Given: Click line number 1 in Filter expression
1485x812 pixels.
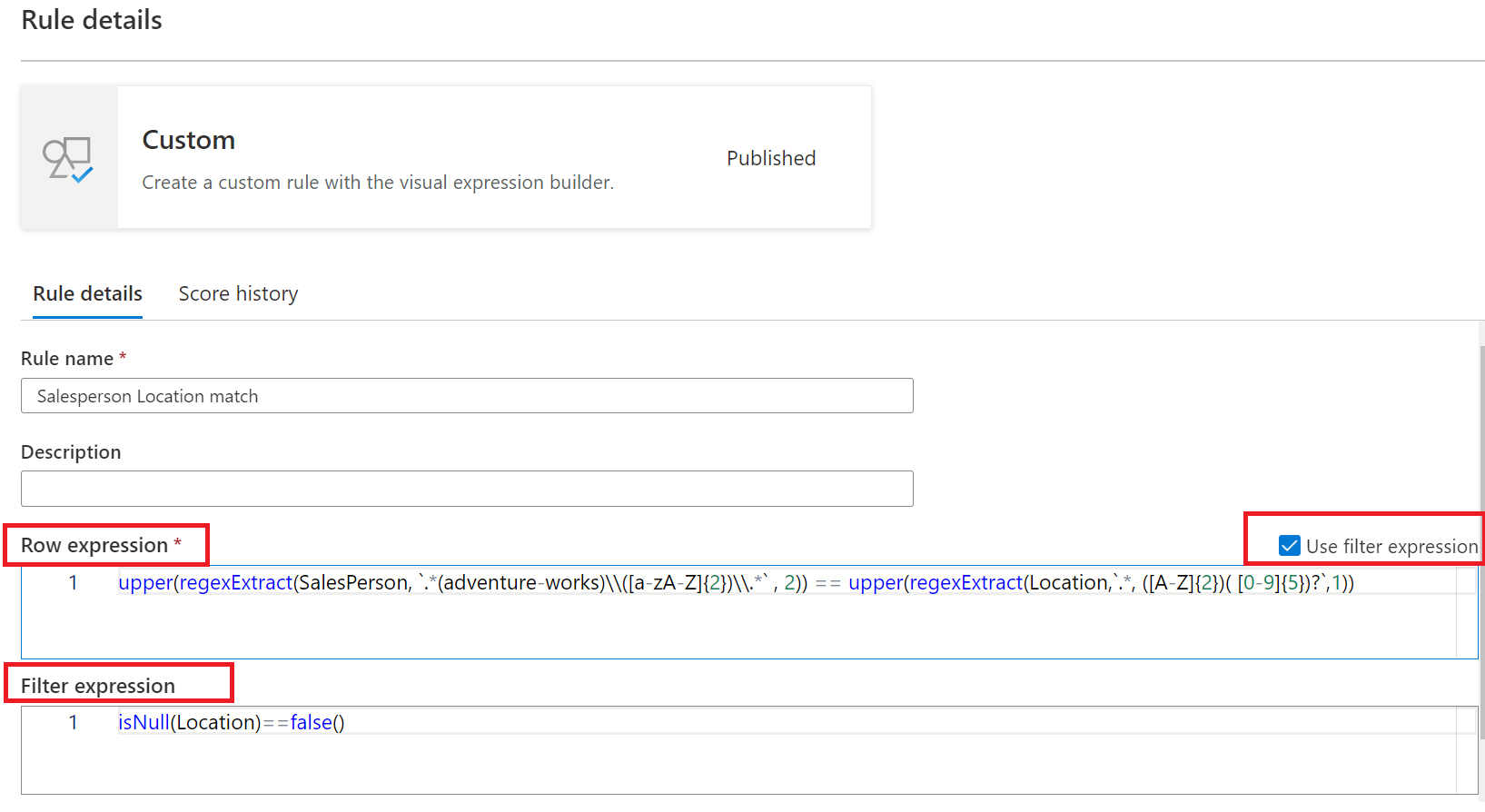Looking at the screenshot, I should [73, 723].
